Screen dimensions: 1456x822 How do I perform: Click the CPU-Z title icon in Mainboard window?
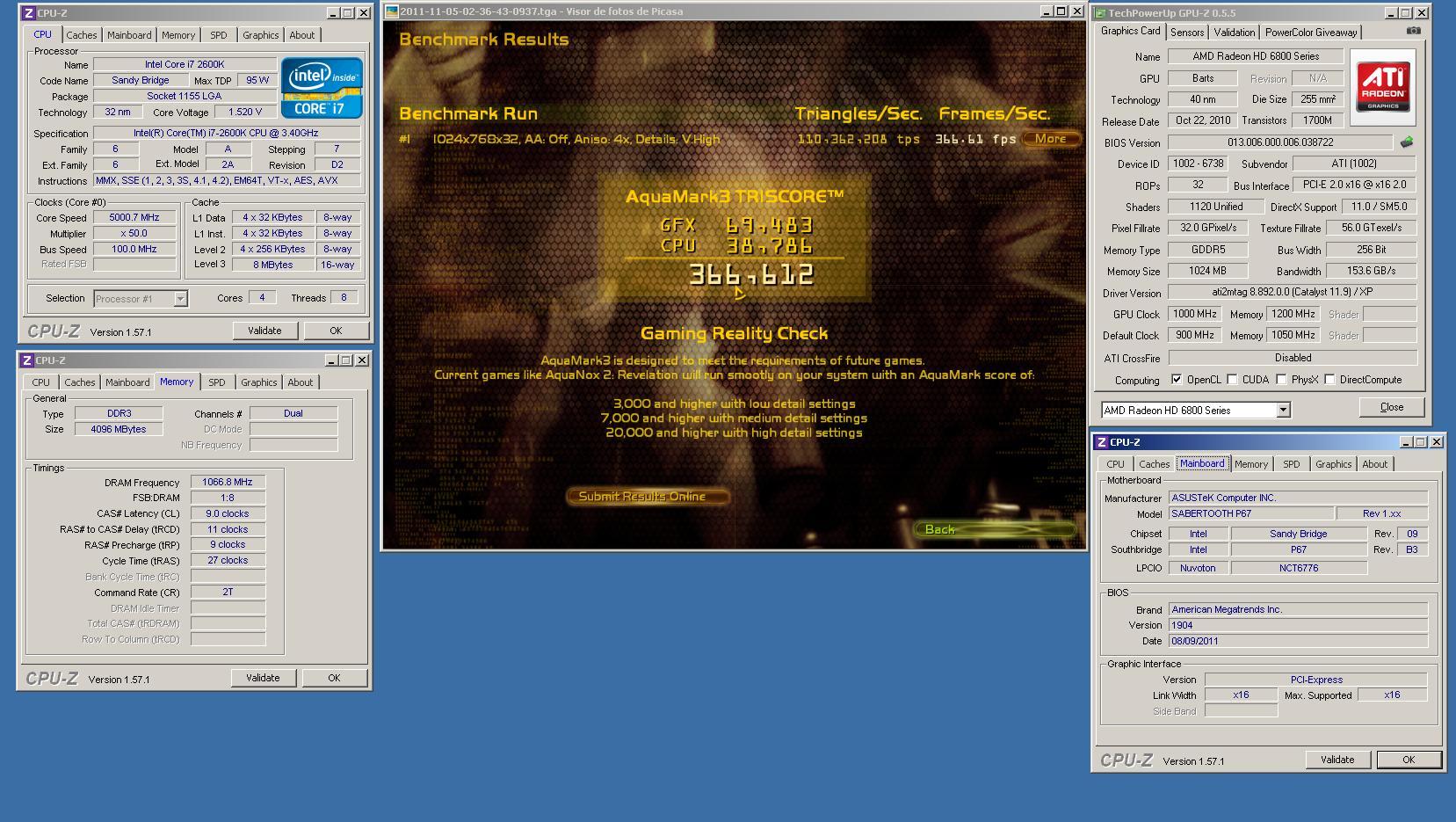point(1101,442)
